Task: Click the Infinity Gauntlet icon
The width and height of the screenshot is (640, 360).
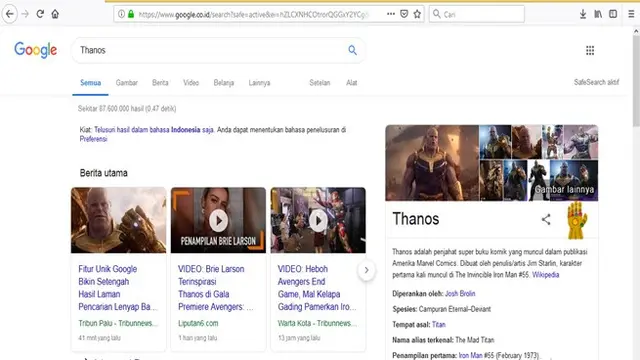Action: [577, 220]
